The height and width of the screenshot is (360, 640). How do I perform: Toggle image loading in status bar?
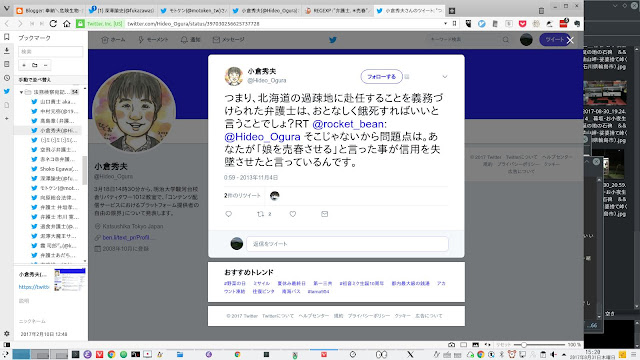(x=476, y=344)
